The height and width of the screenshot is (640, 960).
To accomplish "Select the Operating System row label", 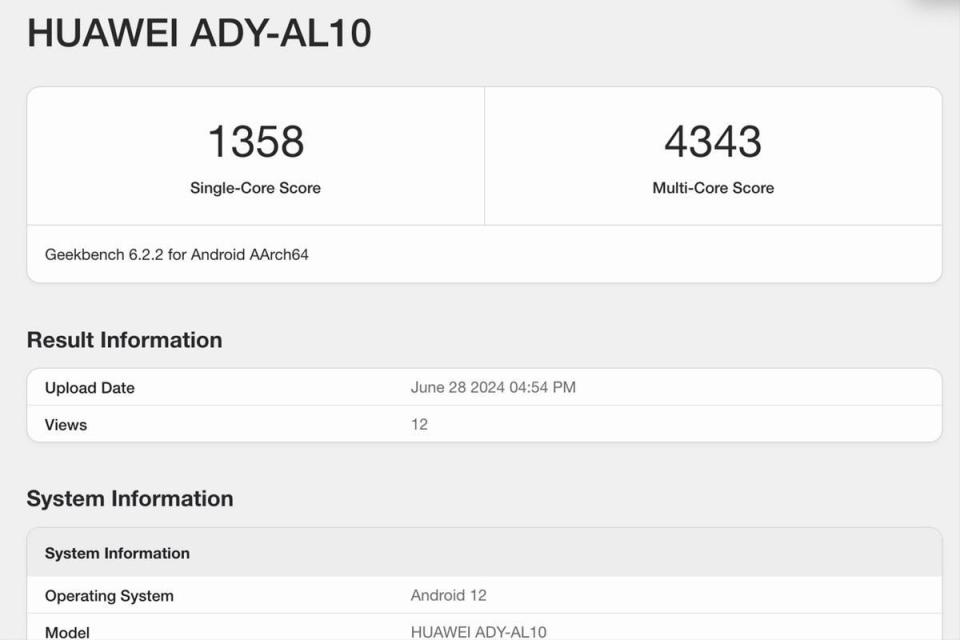I will point(109,596).
